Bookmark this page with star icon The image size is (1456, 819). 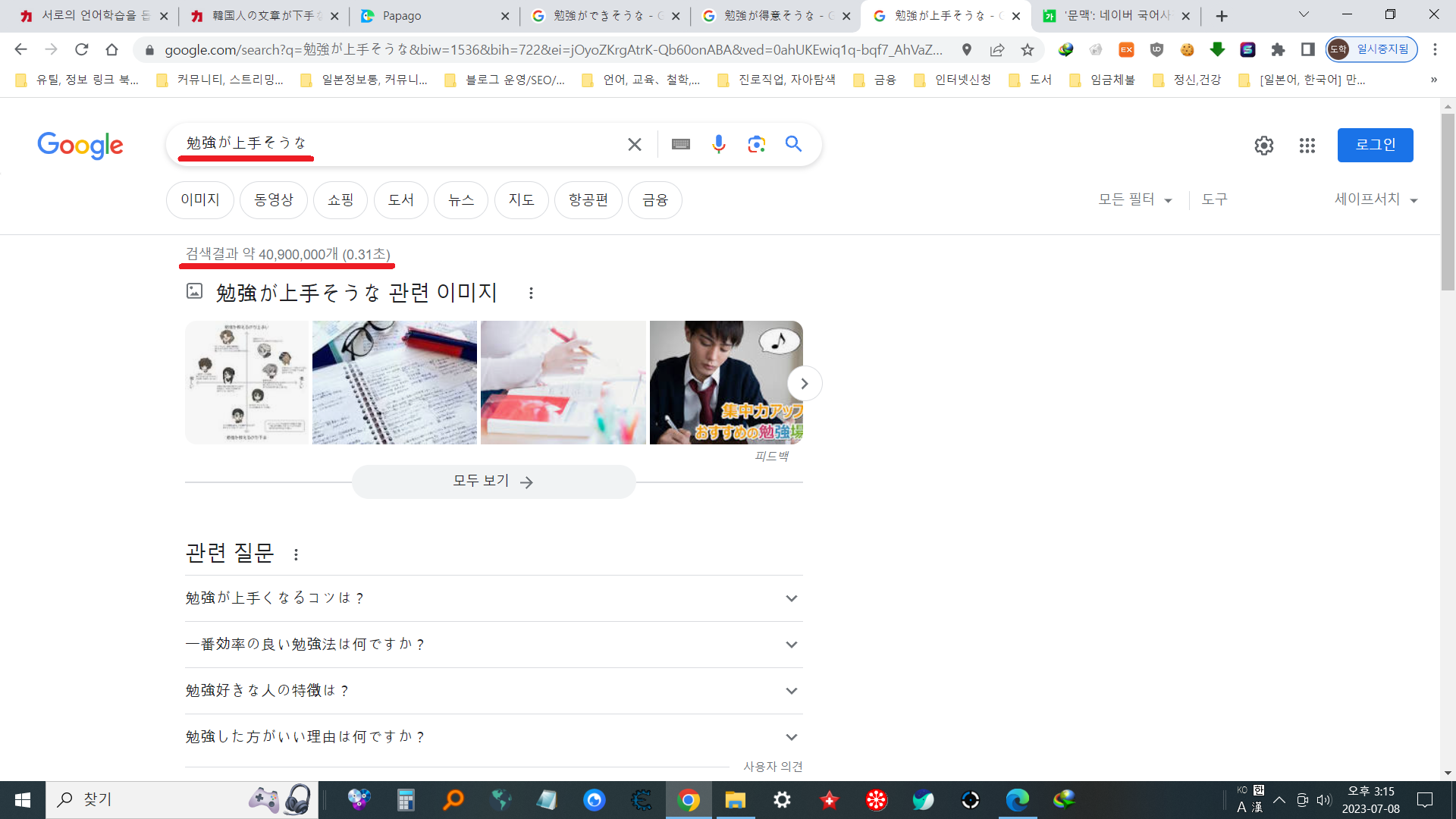[1027, 50]
